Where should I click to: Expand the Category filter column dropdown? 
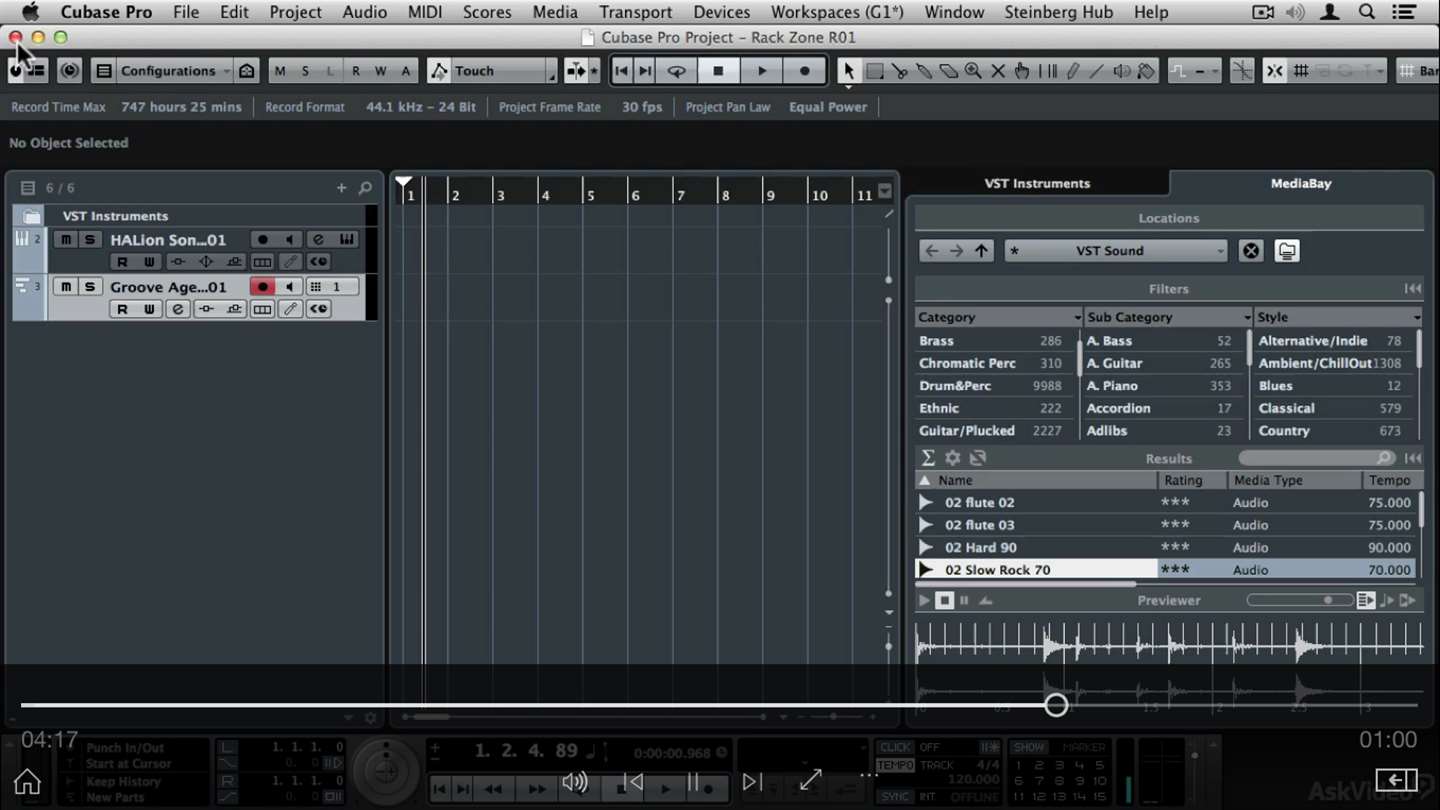click(x=1077, y=318)
